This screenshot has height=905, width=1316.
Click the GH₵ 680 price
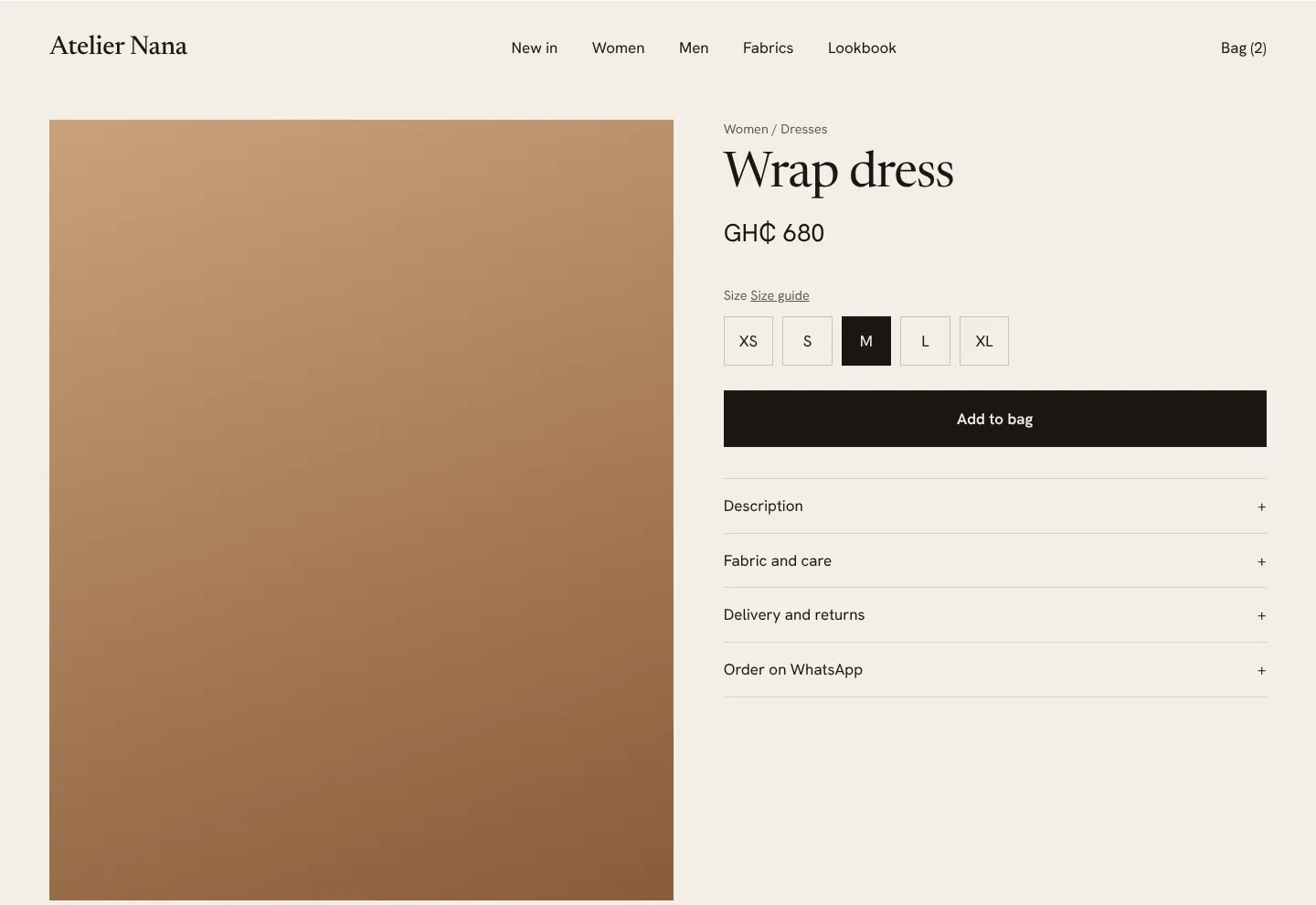[774, 233]
